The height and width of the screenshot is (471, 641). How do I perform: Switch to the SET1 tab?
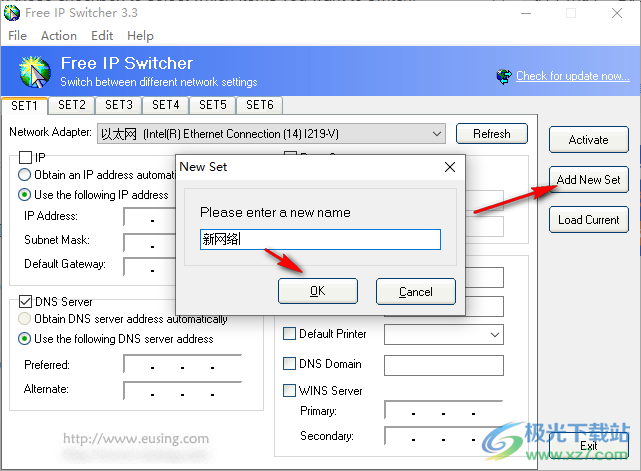click(25, 106)
